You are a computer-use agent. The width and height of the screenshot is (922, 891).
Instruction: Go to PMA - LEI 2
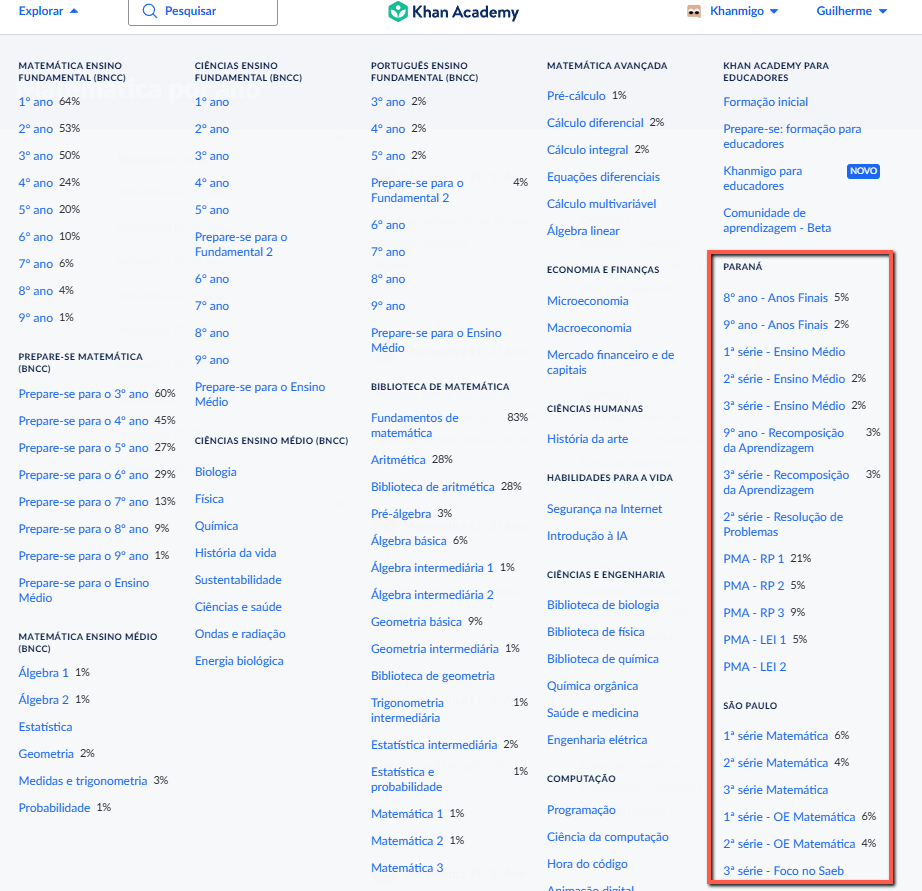pos(754,667)
